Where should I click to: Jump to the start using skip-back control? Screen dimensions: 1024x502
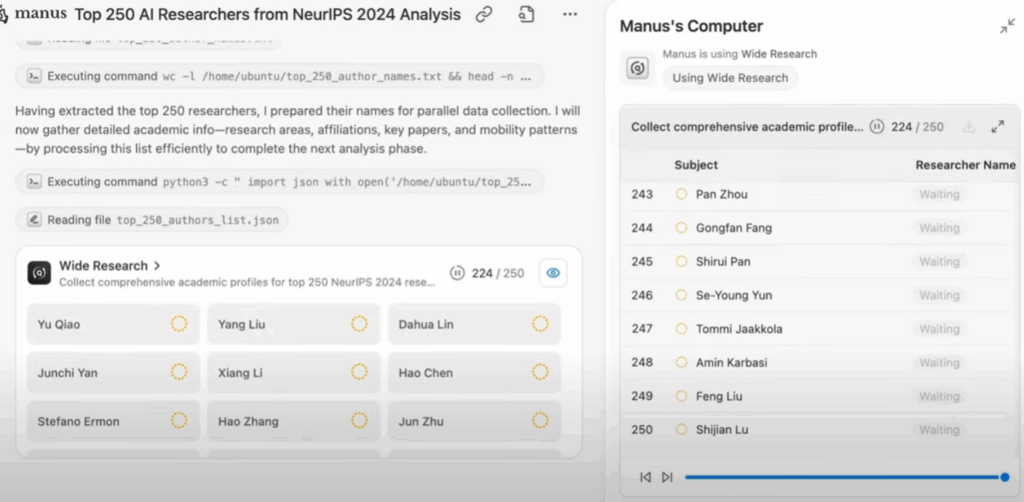pos(645,477)
